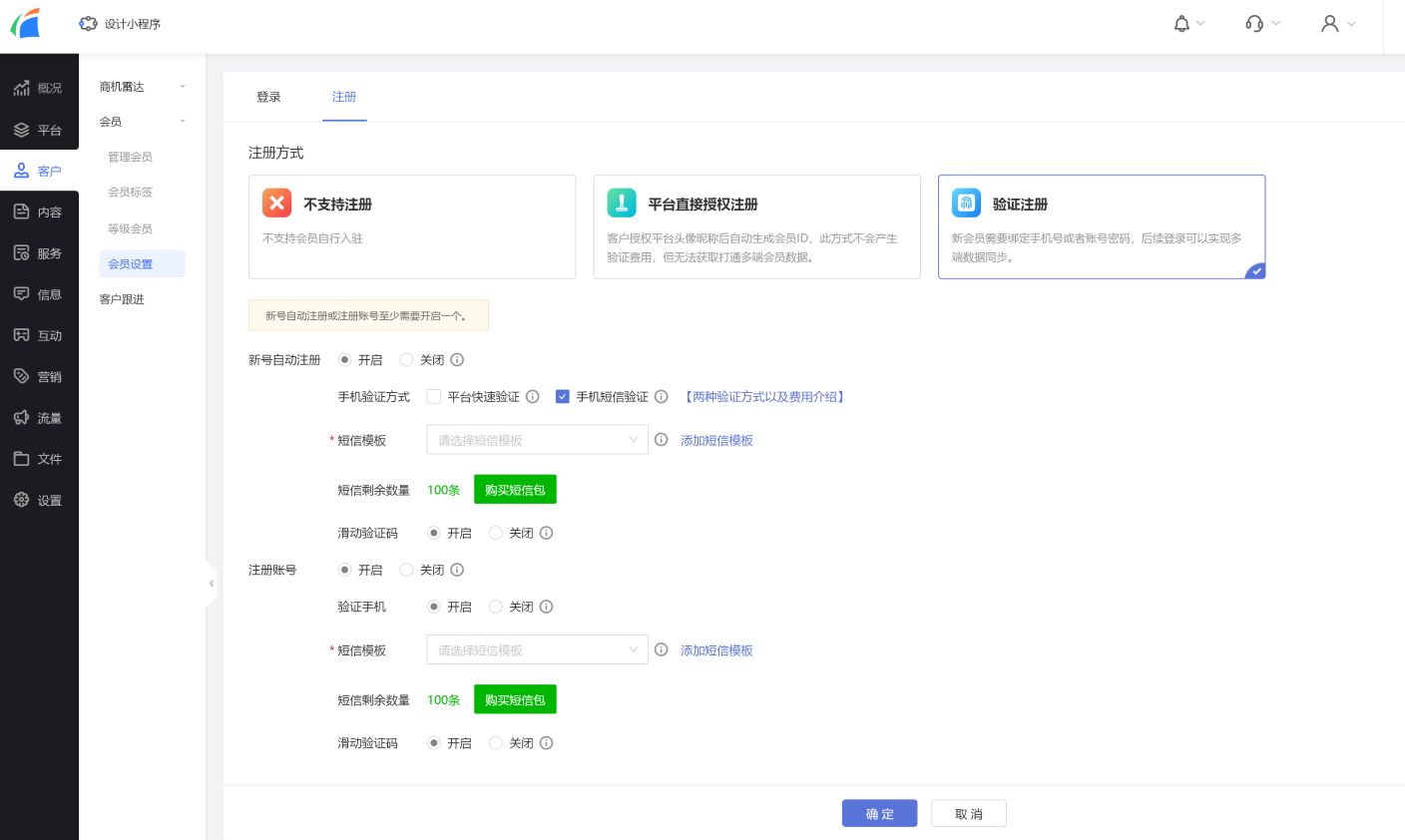
Task: Click the 取消 cancel button
Action: point(969,813)
